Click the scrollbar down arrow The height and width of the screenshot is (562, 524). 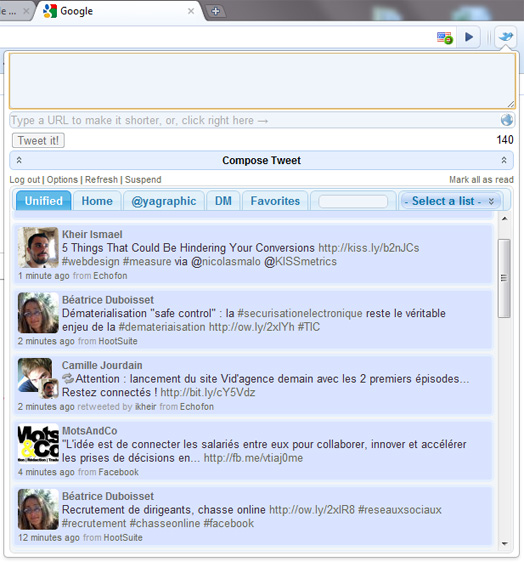click(x=504, y=543)
